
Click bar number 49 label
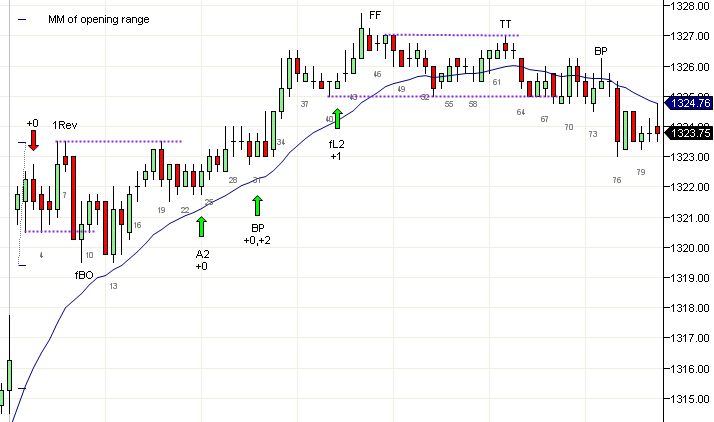[x=401, y=89]
